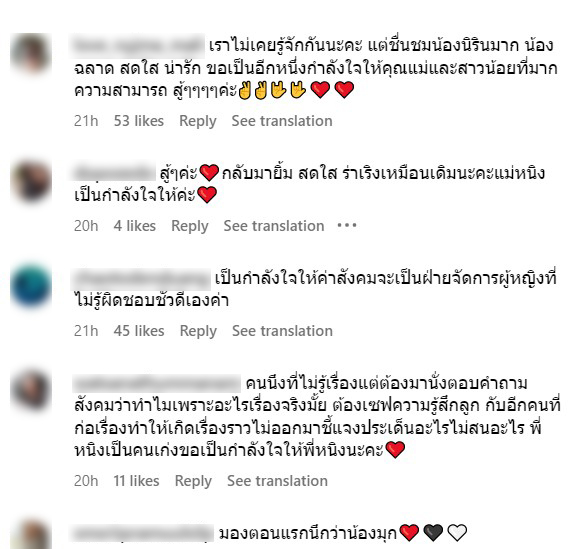Viewport: 578px width, 549px height.
Task: View who gave 53 likes
Action: 139,121
